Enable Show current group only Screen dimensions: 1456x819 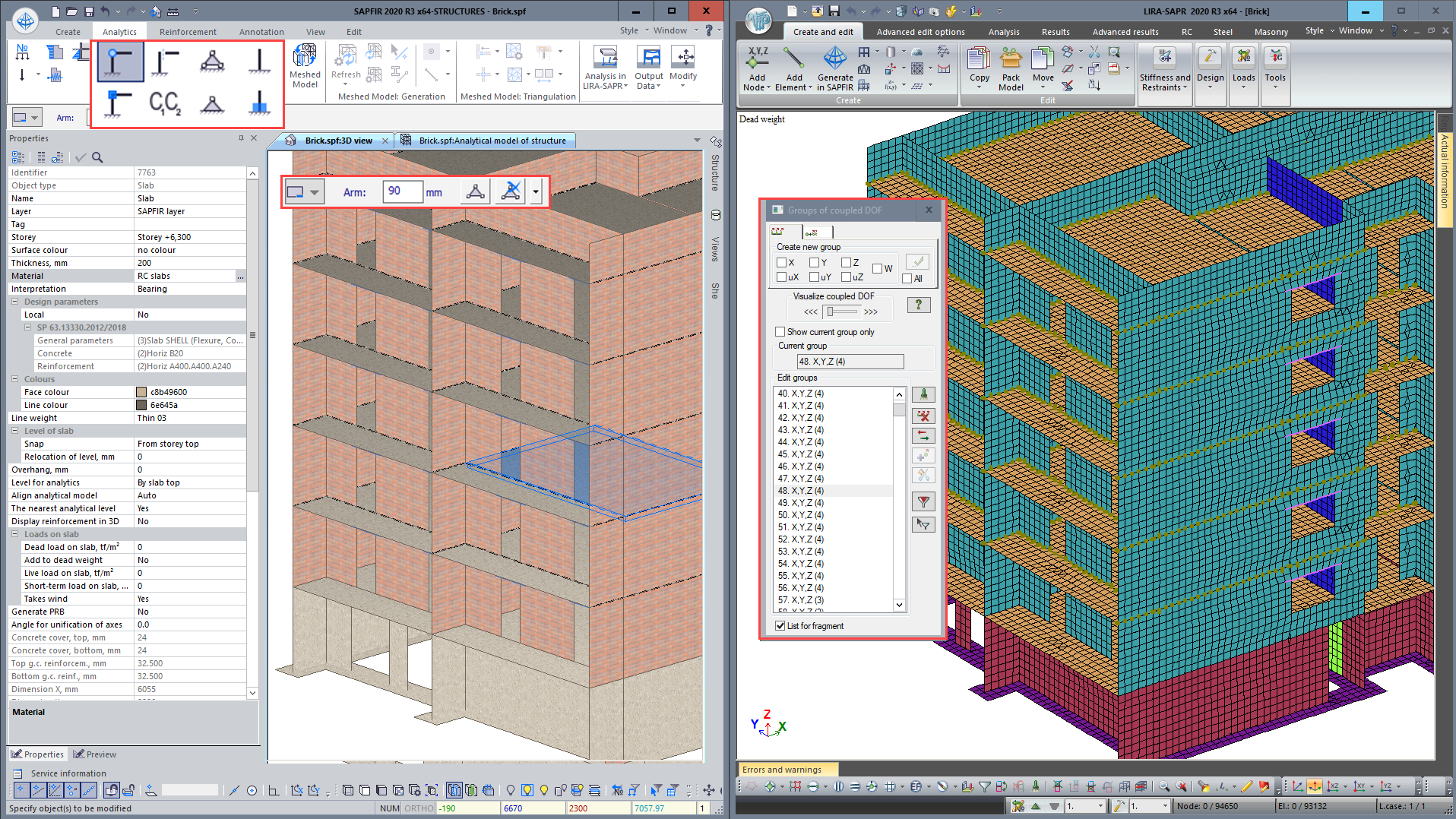pos(780,332)
